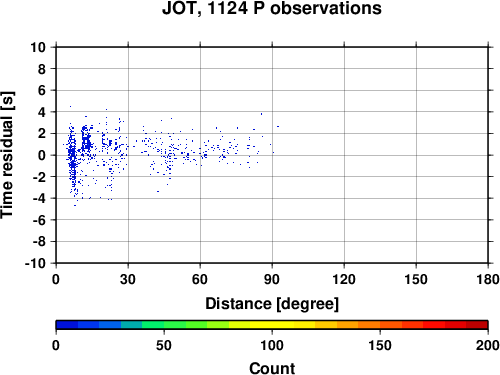This screenshot has height=375, width=500.
Task: Click the Distance [degree] axis label
Action: 272,304
